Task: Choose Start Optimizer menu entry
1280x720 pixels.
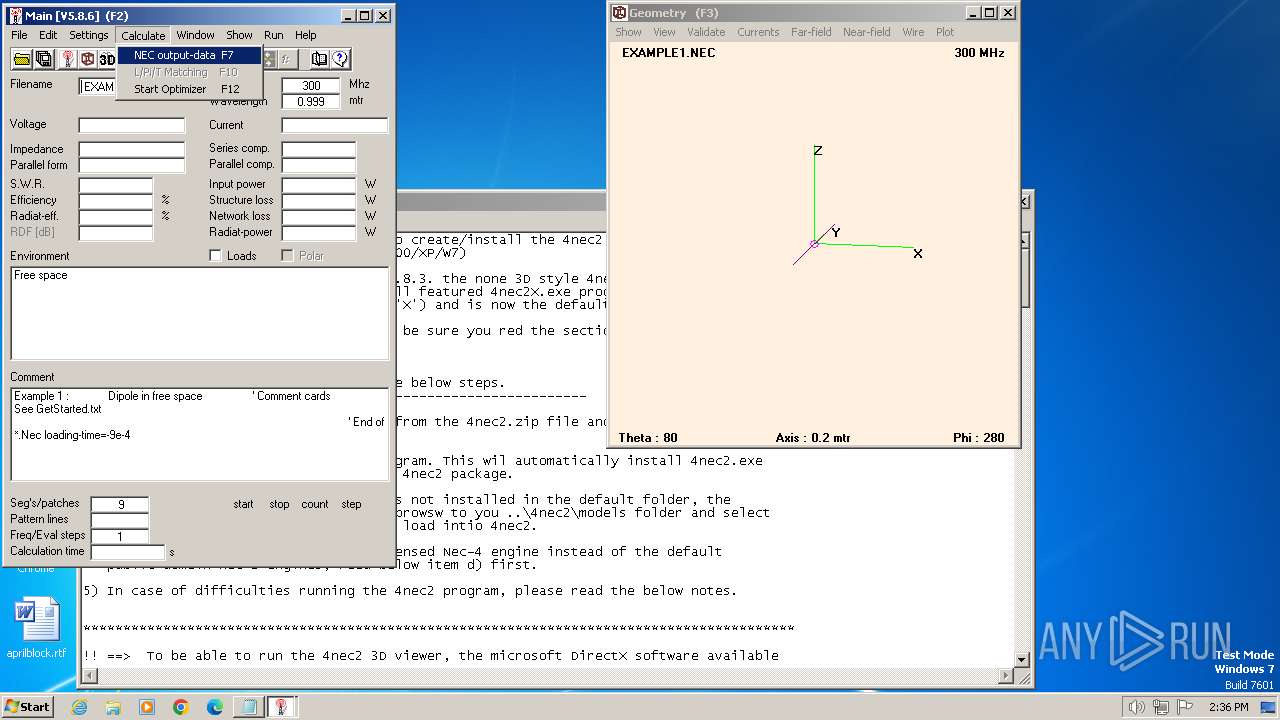Action: [189, 89]
